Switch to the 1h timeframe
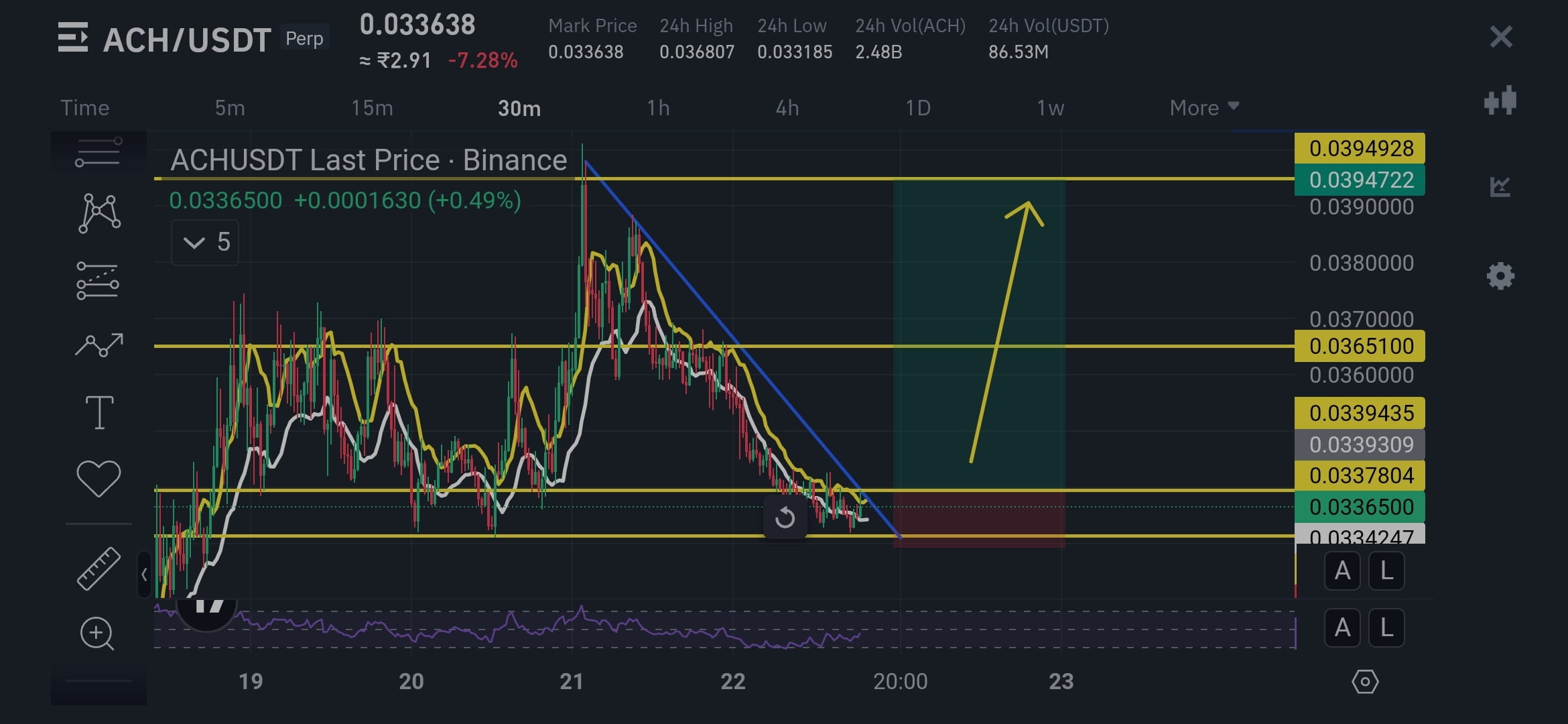 [658, 108]
